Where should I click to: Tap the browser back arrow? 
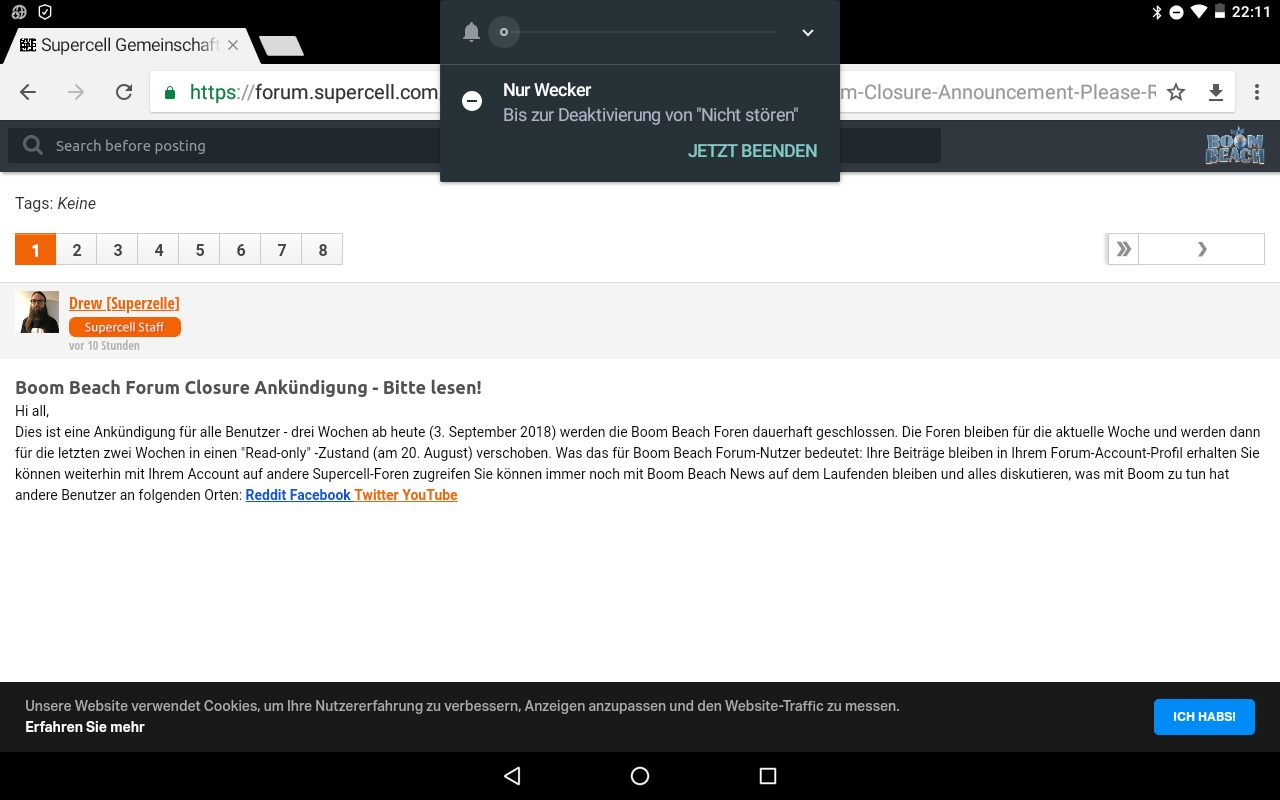coord(28,92)
